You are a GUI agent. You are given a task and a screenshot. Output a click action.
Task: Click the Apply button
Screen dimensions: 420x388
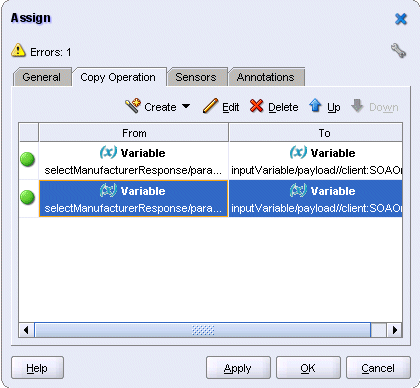(x=238, y=368)
